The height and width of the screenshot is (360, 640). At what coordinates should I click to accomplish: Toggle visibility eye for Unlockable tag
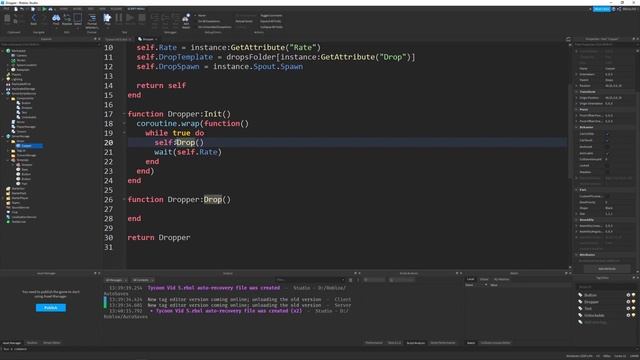point(628,315)
